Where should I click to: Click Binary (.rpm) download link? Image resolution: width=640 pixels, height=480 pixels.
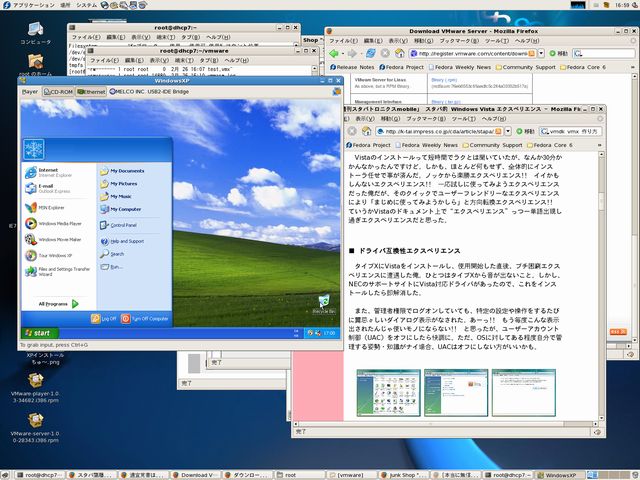[444, 80]
